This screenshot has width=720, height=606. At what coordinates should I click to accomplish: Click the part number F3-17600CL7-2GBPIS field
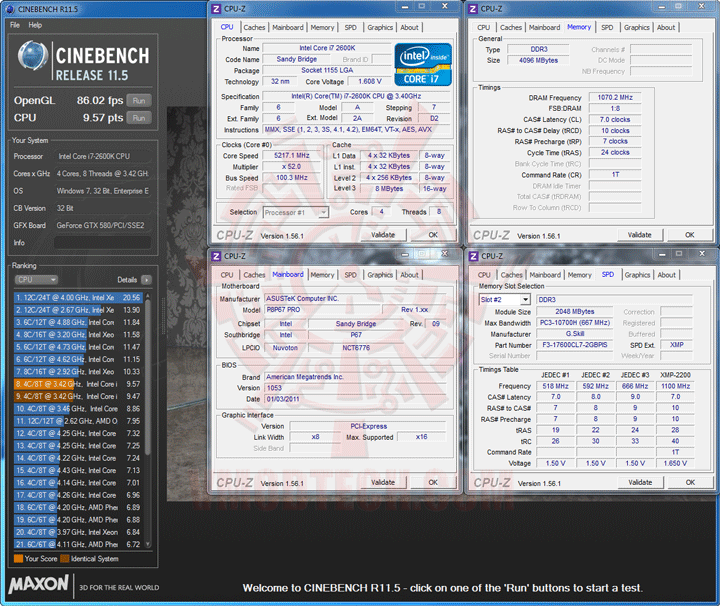coord(574,345)
